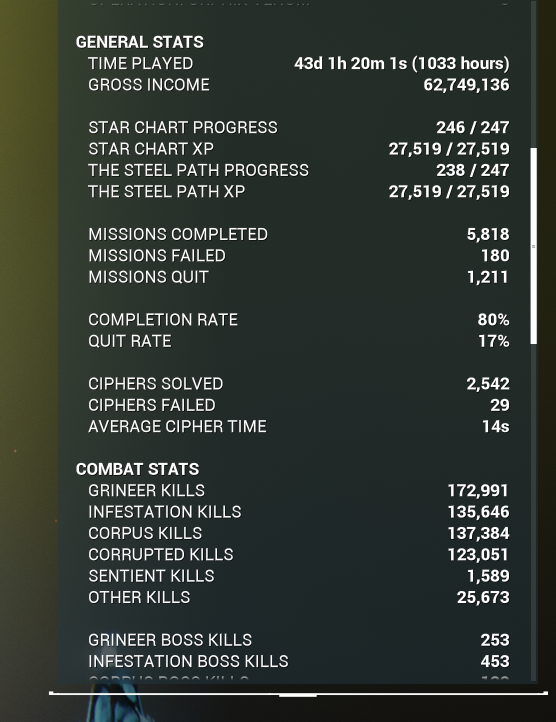The width and height of the screenshot is (556, 722).
Task: Click the Ciphers Solved row
Action: click(x=298, y=384)
